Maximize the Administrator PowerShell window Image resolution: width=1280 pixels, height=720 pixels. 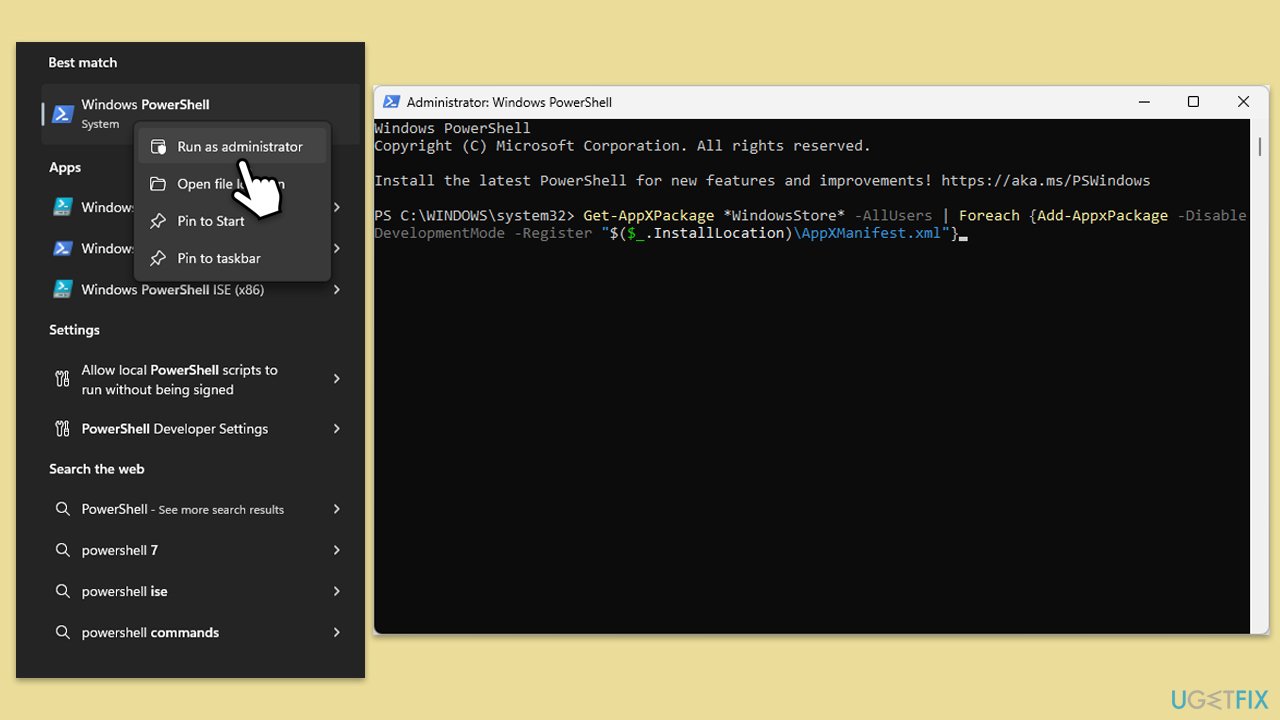[x=1193, y=102]
